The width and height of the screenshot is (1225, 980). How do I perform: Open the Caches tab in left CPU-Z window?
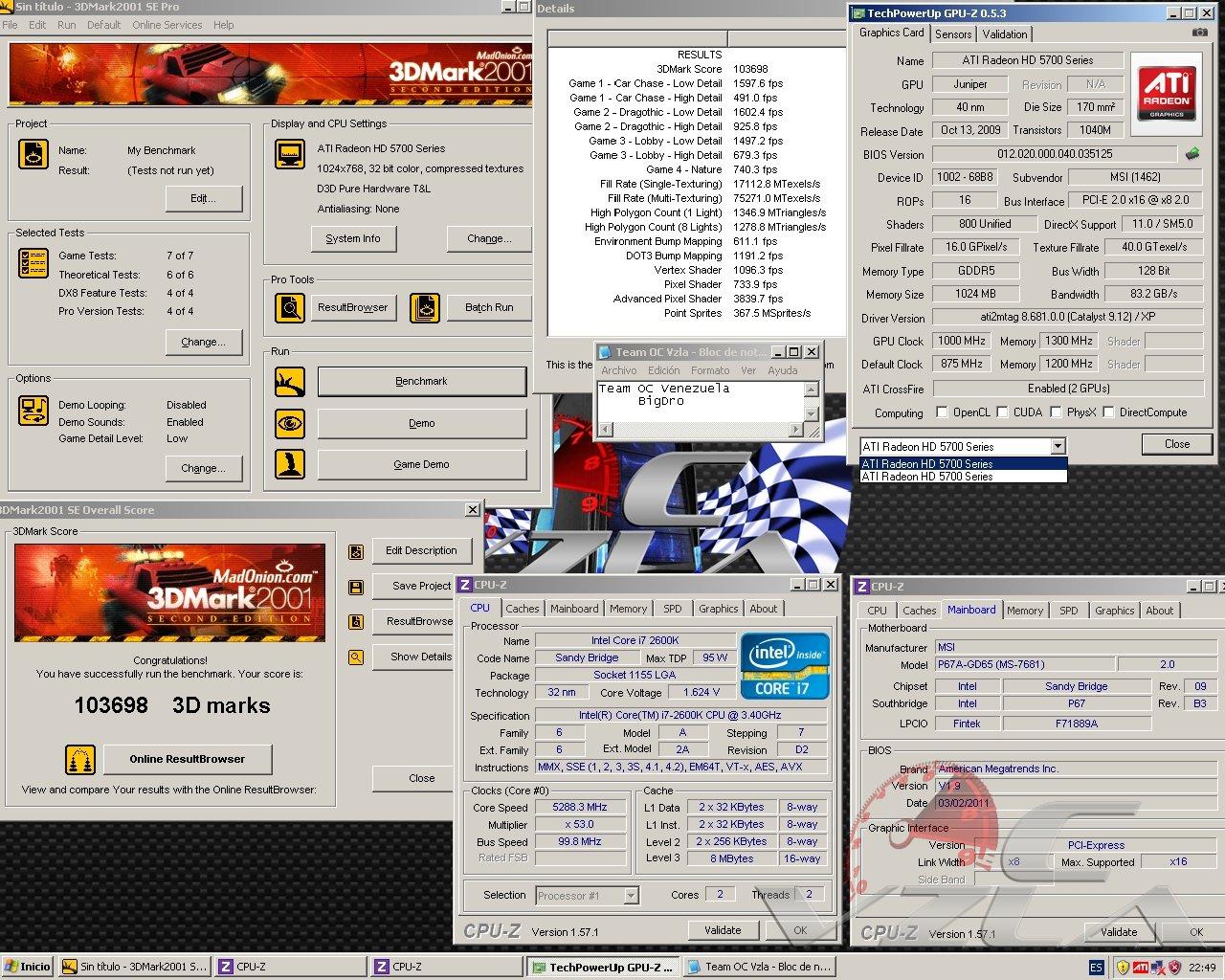point(523,609)
